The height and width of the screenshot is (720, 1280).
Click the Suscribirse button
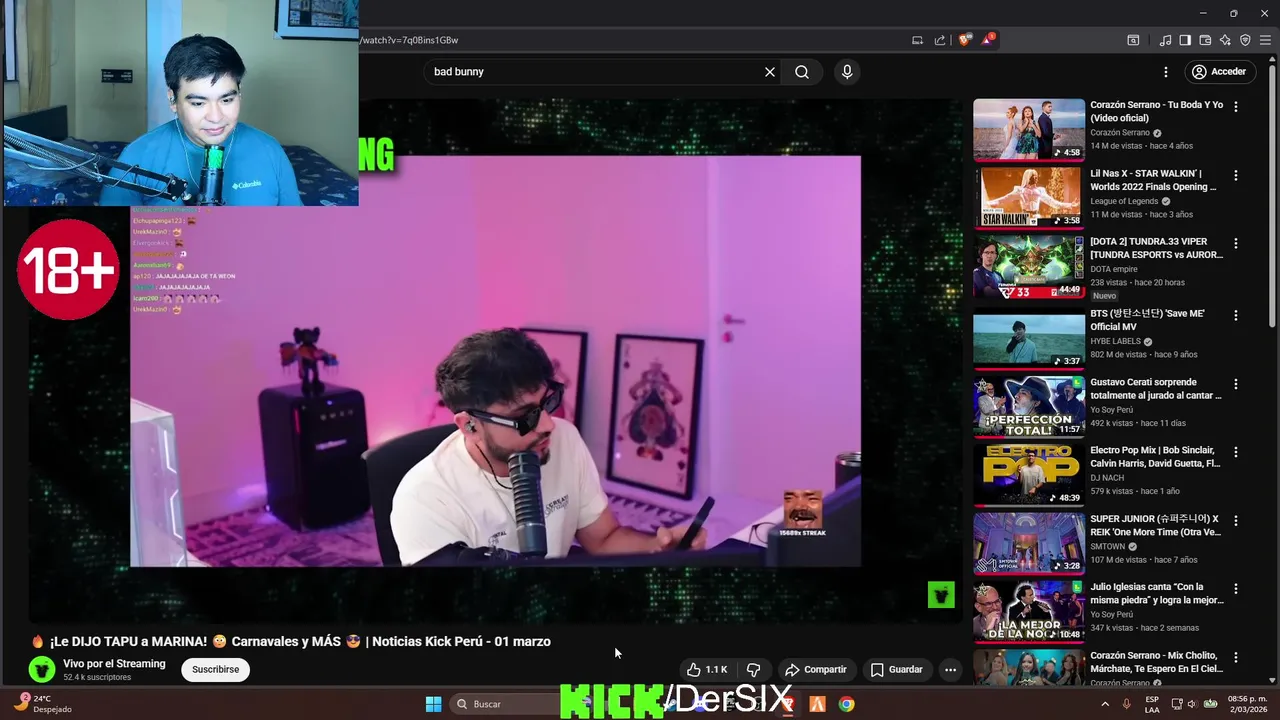(x=216, y=670)
